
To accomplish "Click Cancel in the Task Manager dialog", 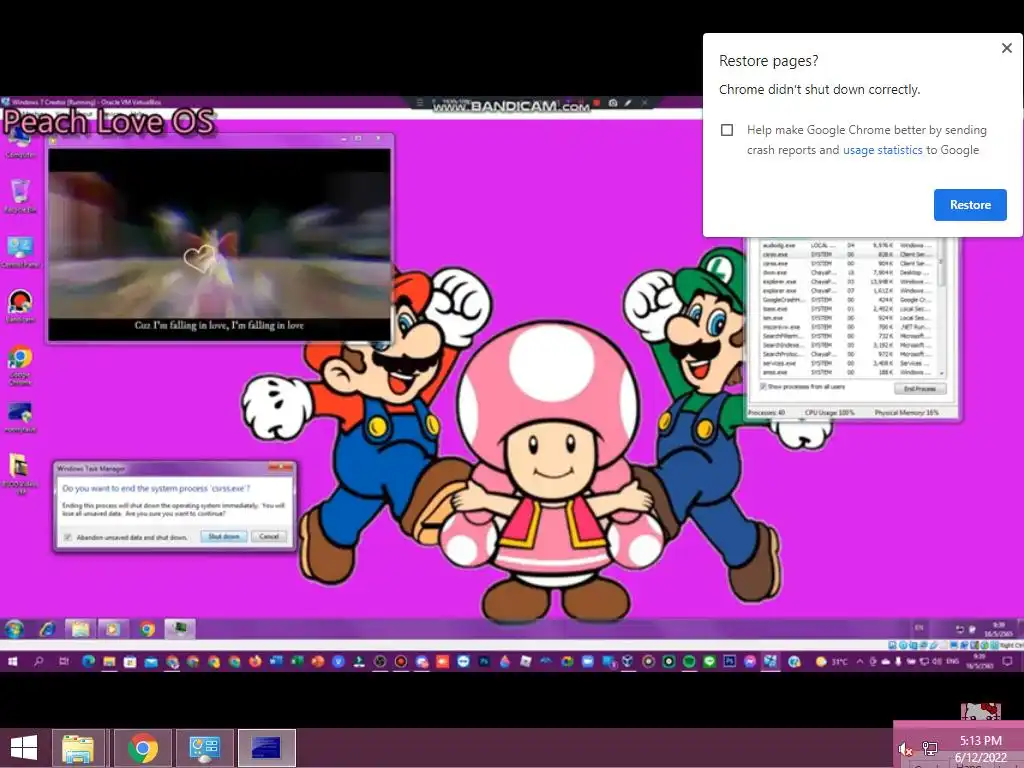I will coord(268,536).
